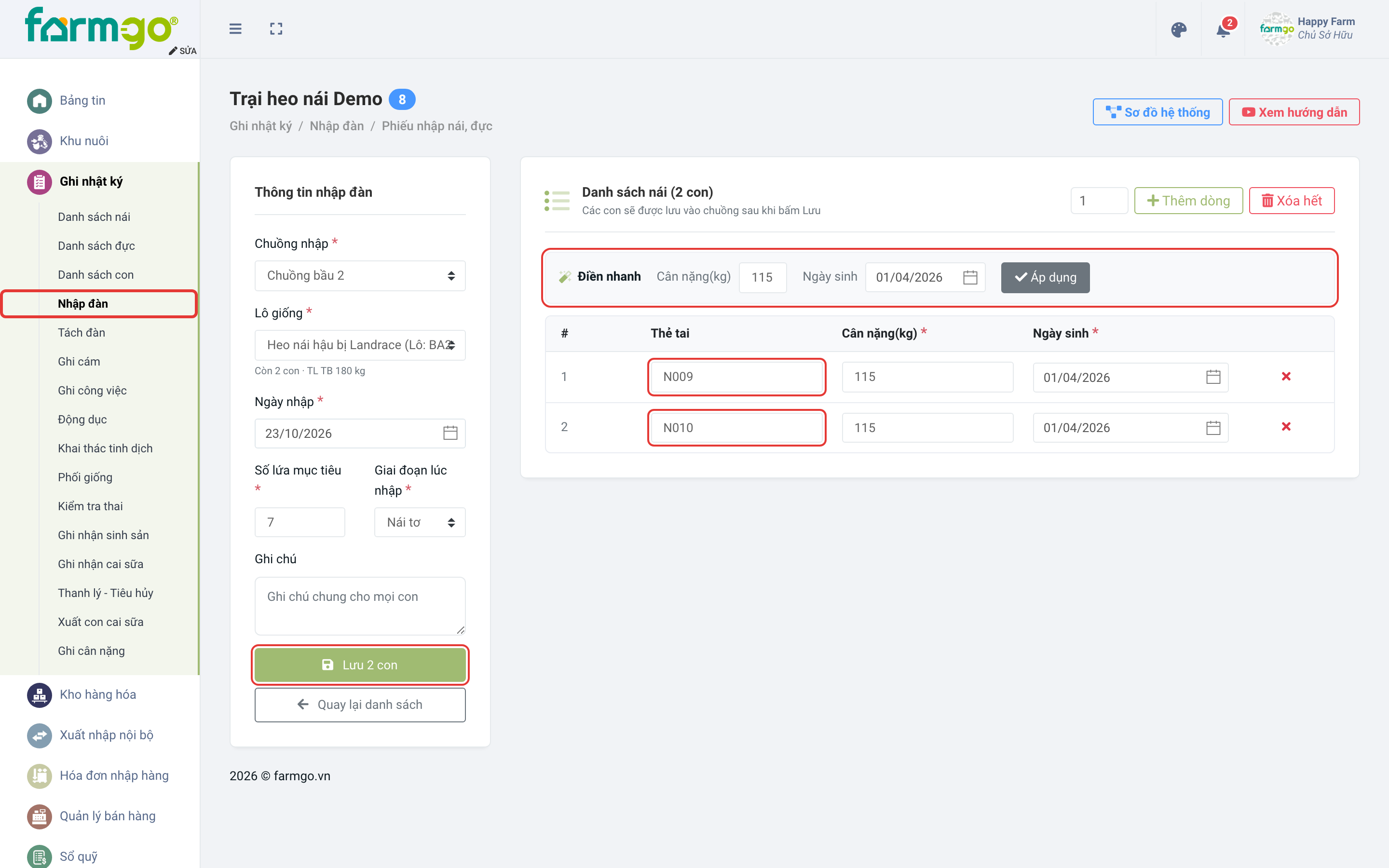Open calendar in Điền nhanh Ngày sinh
Screen dimensions: 1389x868
970,277
